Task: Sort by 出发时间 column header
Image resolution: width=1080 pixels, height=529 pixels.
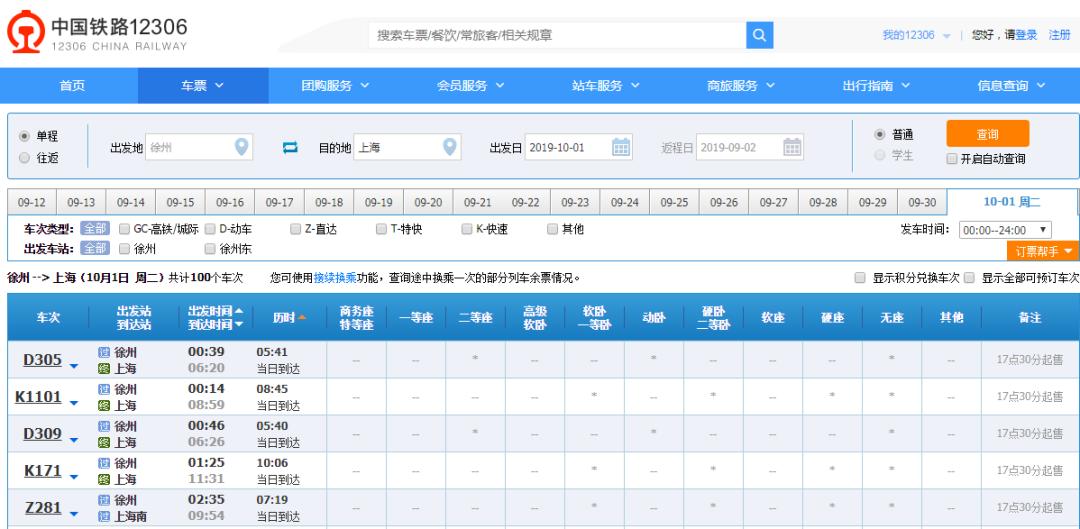Action: 215,311
